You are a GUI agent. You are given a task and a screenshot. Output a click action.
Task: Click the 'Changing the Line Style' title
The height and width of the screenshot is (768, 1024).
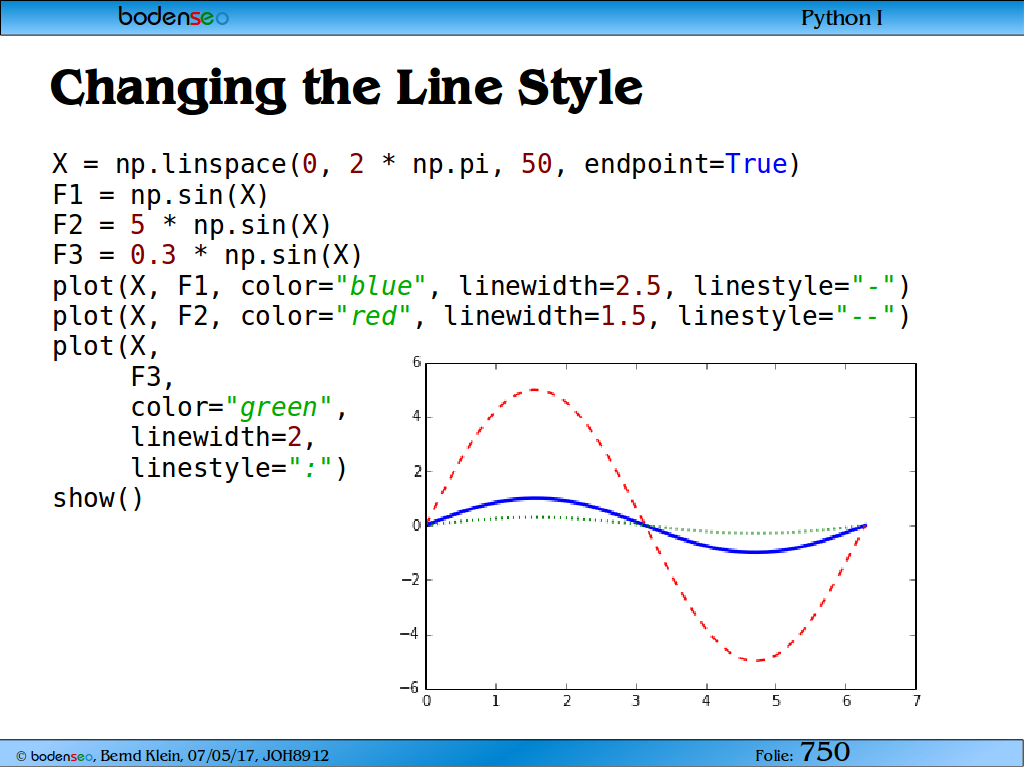[x=347, y=89]
